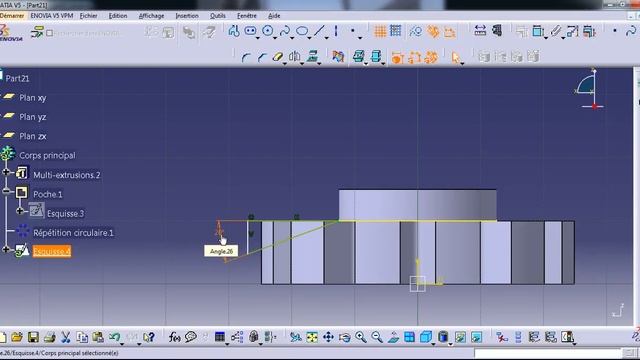Click the Zoom In magnifier

tap(360, 337)
